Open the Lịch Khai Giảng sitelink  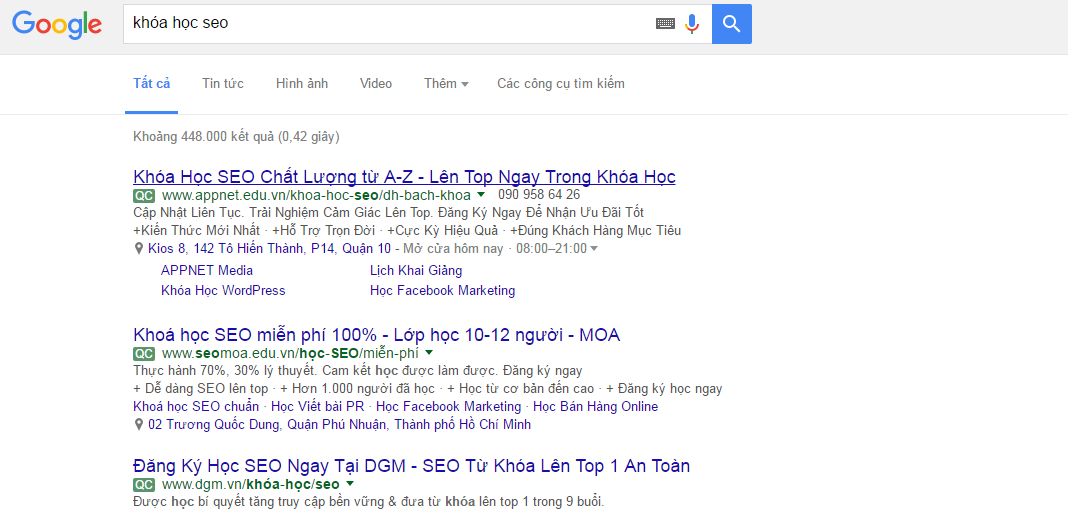coord(416,270)
